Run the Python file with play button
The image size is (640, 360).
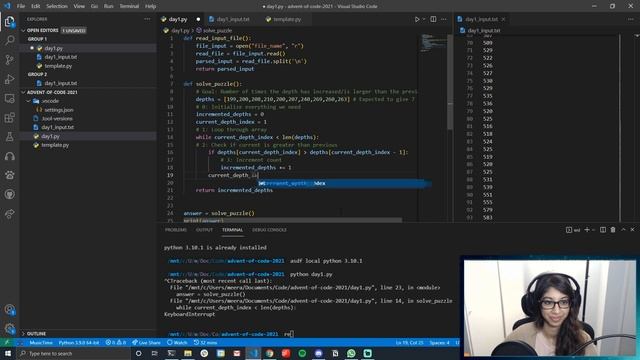tap(417, 19)
